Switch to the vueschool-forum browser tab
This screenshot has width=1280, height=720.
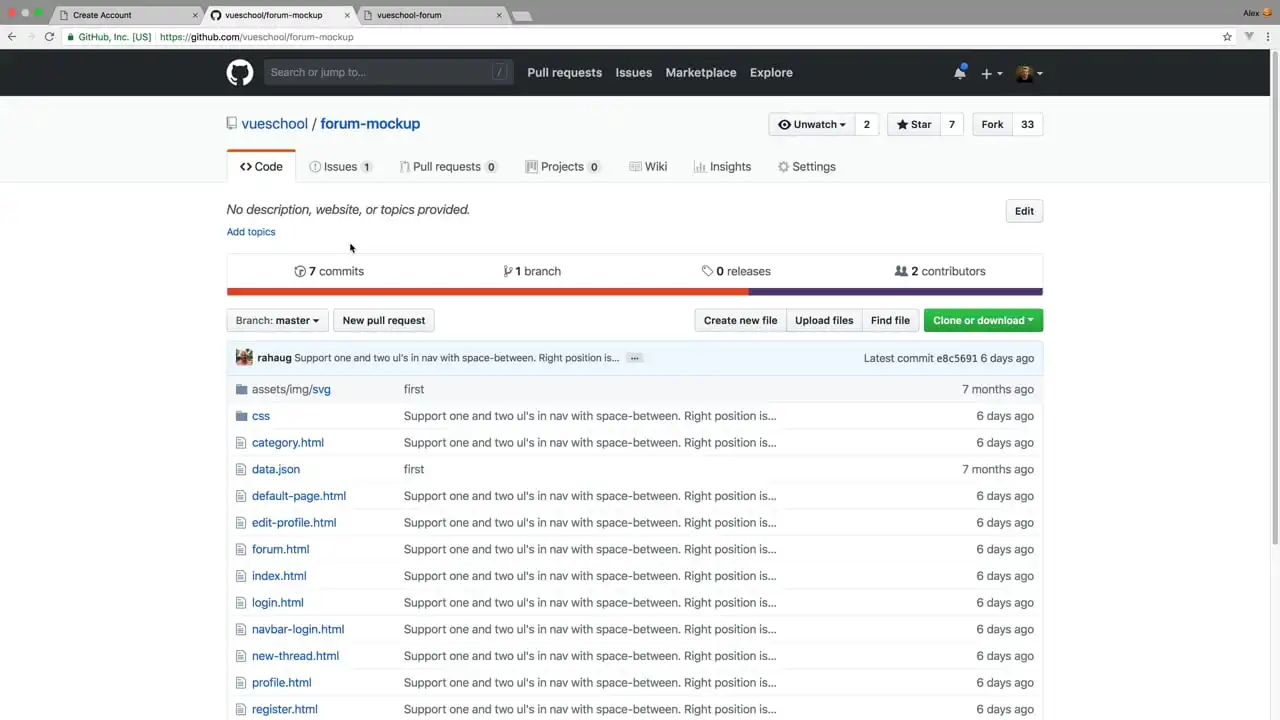pyautogui.click(x=430, y=15)
